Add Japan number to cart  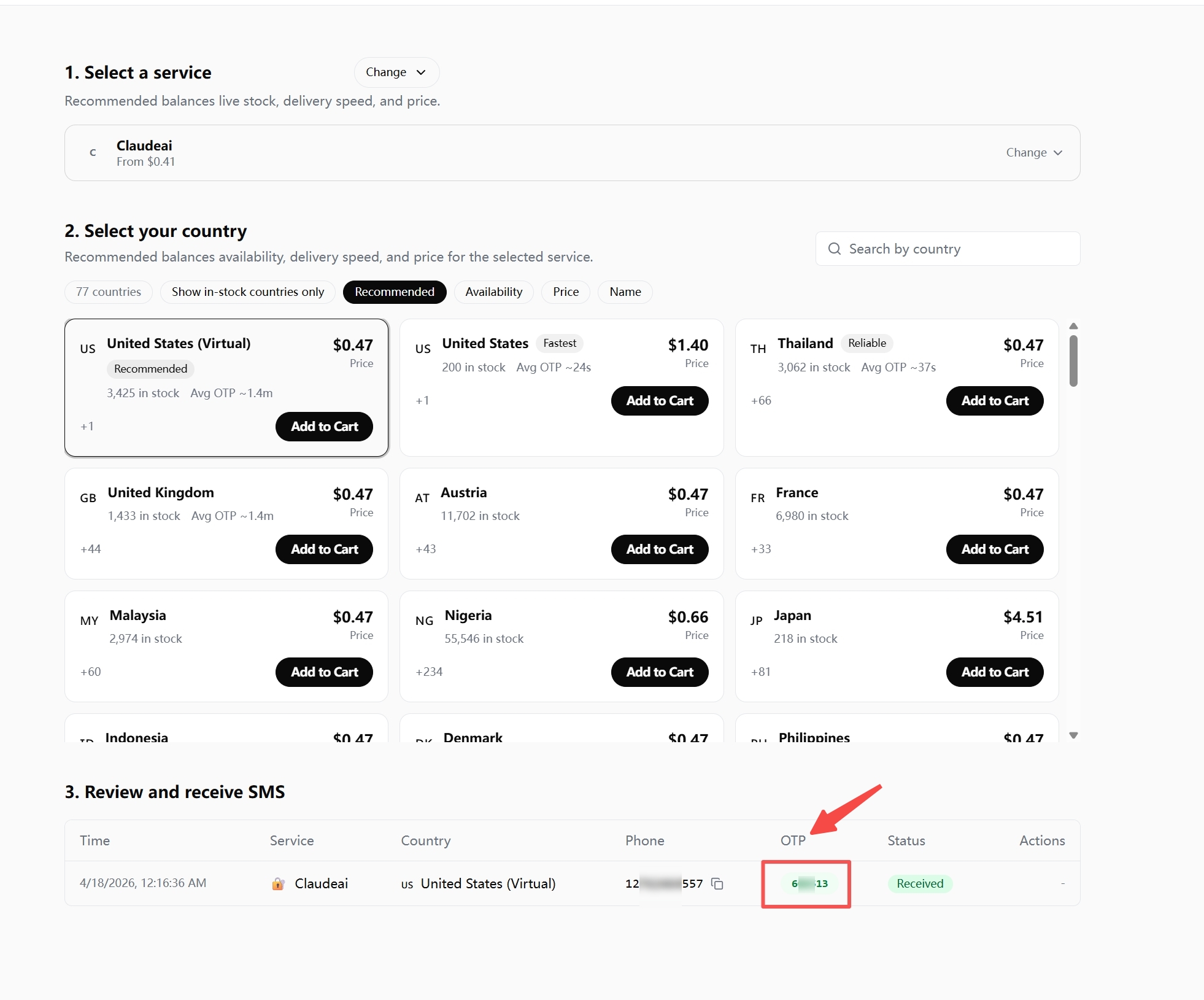click(994, 672)
